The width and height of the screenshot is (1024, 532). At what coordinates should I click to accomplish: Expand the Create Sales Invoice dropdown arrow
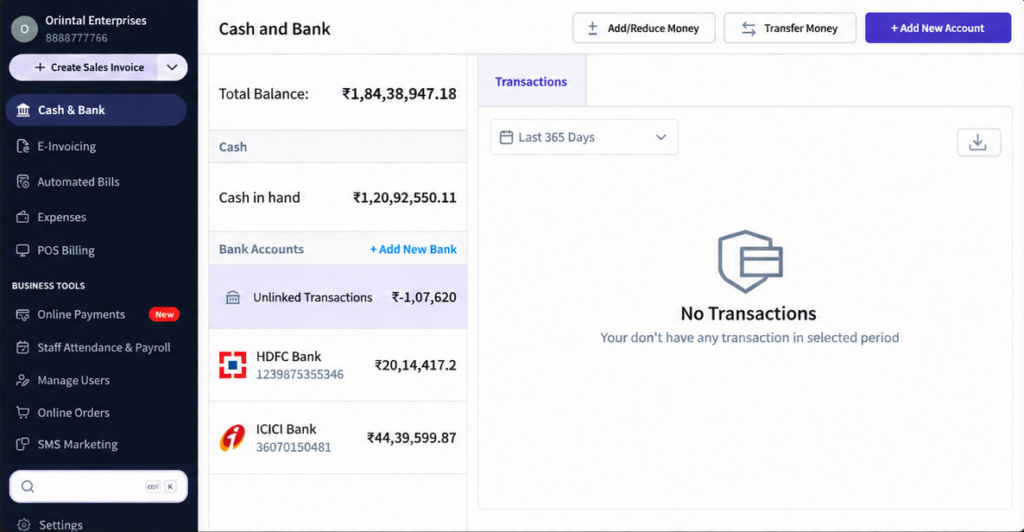pyautogui.click(x=172, y=67)
